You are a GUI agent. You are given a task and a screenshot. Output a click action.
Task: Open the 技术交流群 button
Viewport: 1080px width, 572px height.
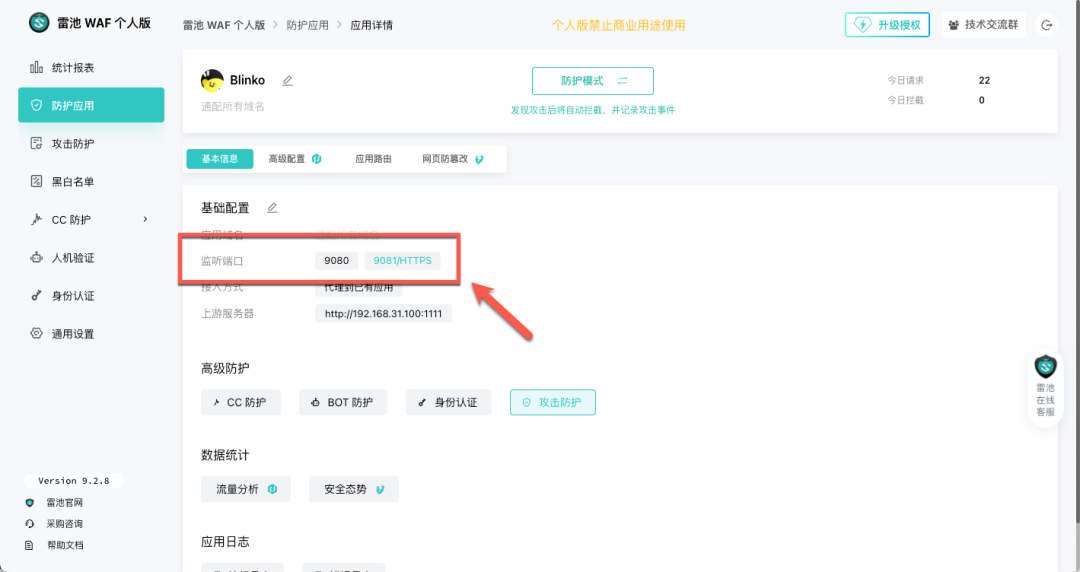[x=984, y=25]
